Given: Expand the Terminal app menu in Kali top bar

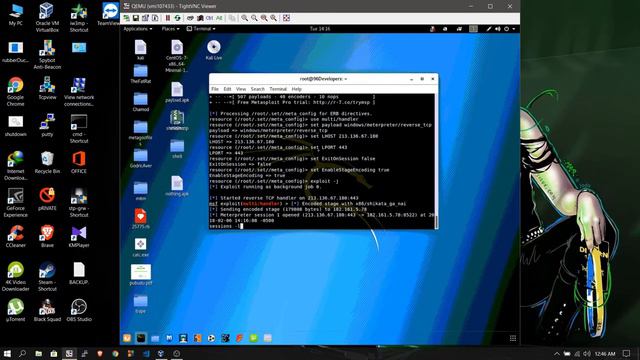Looking at the screenshot, I should [x=201, y=29].
